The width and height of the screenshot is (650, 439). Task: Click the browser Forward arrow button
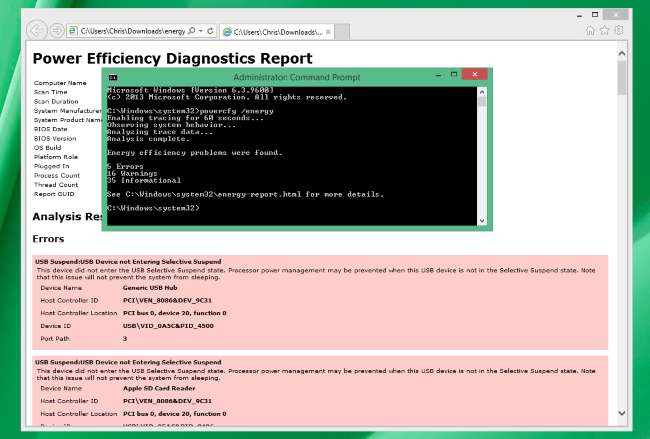(x=57, y=31)
